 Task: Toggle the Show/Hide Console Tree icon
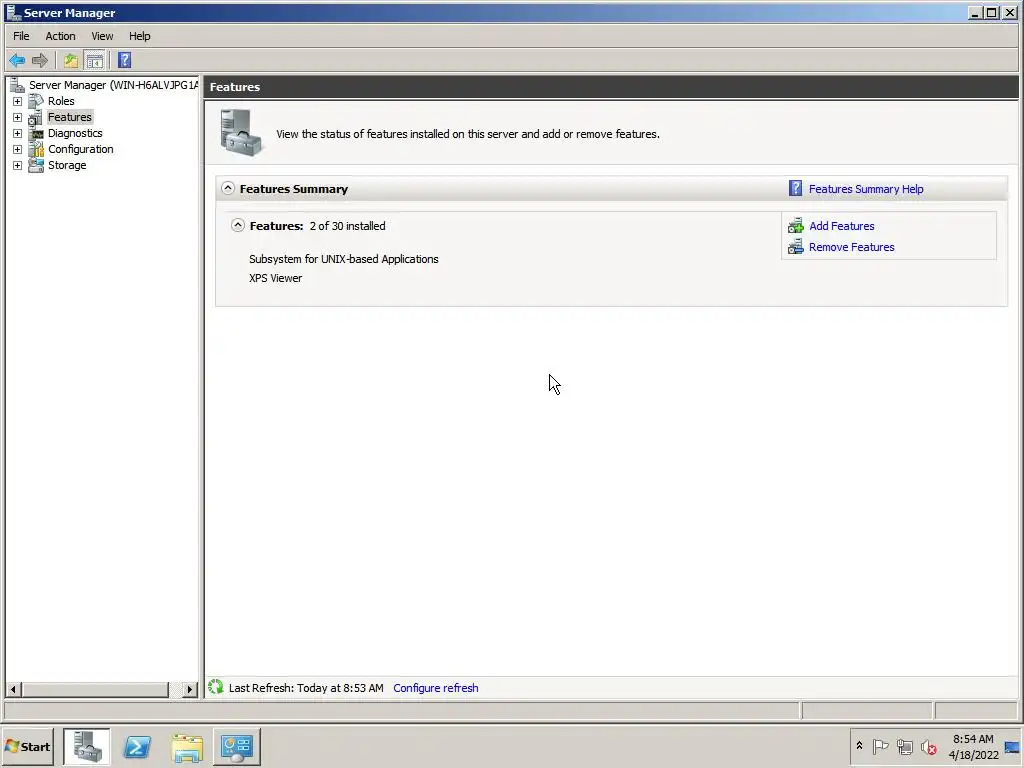[95, 61]
